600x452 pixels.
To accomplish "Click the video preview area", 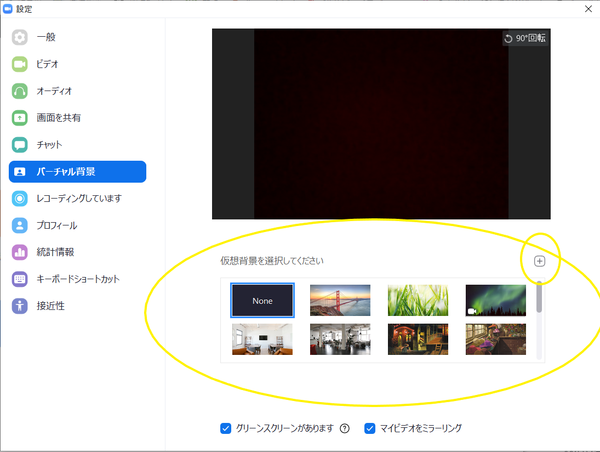I will [x=381, y=124].
